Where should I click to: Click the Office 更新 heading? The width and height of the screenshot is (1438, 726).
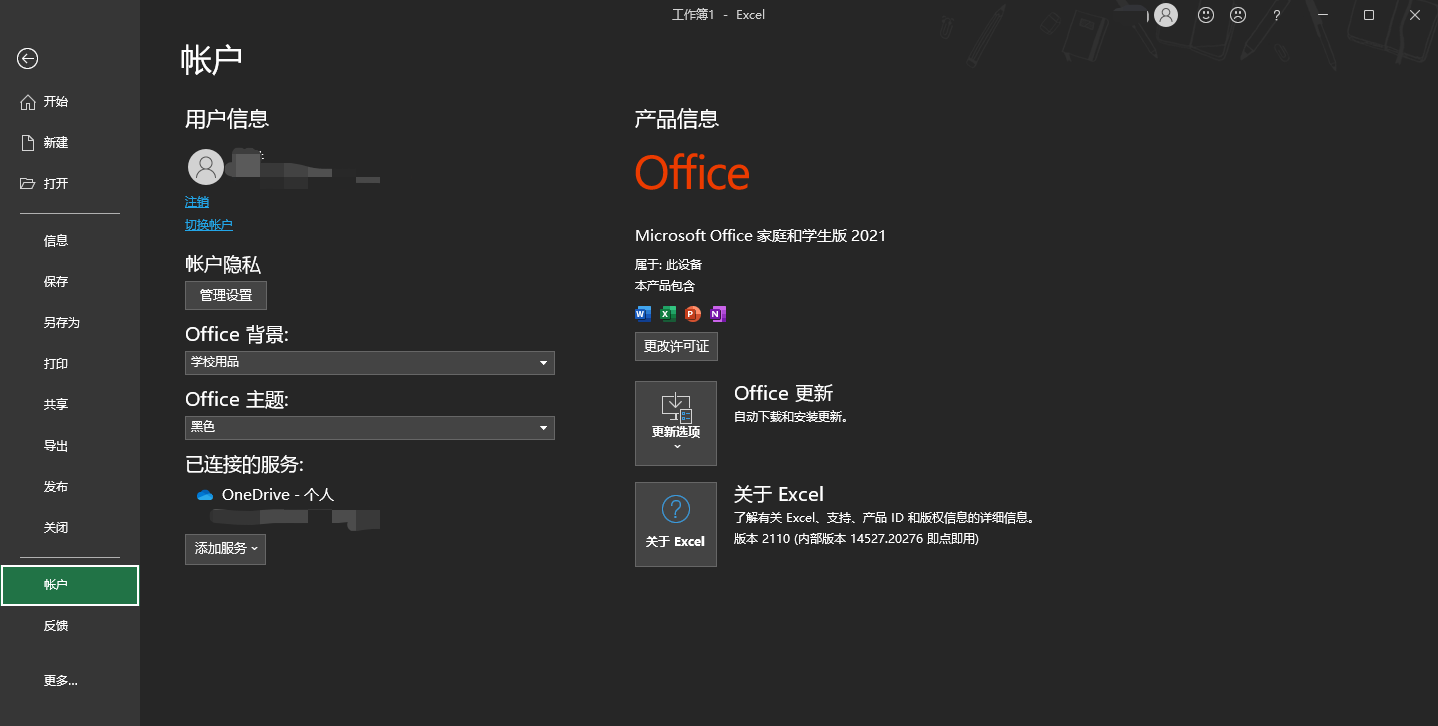click(x=784, y=393)
